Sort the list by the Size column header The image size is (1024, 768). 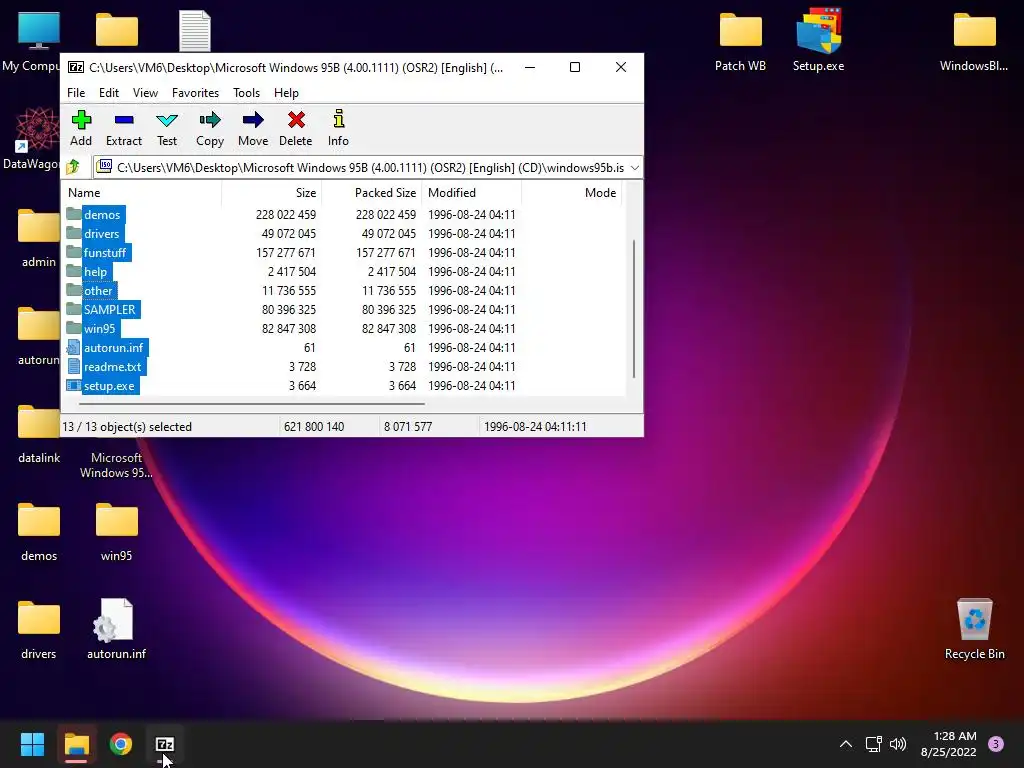click(x=272, y=192)
